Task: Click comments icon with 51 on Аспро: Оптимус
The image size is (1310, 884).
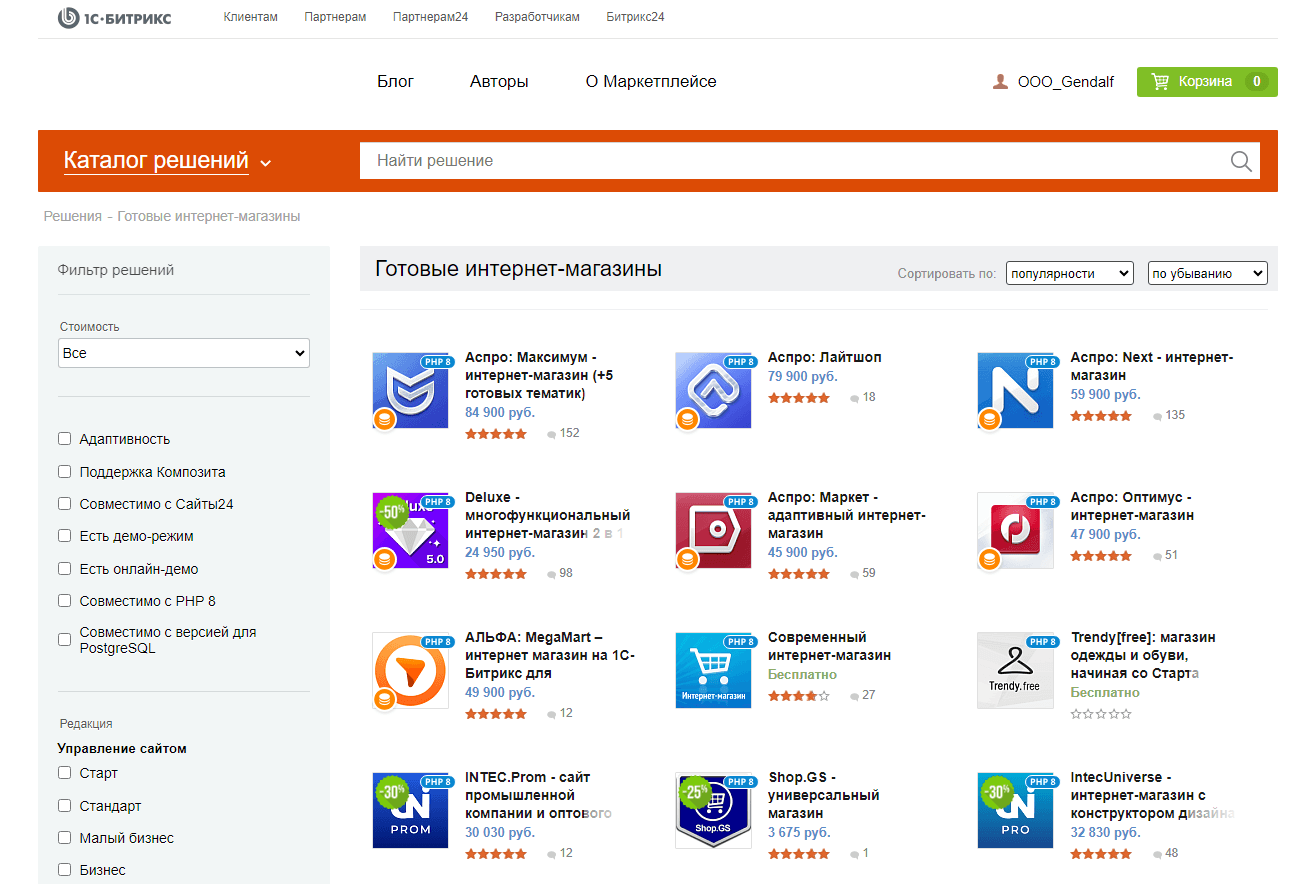Action: (1157, 556)
